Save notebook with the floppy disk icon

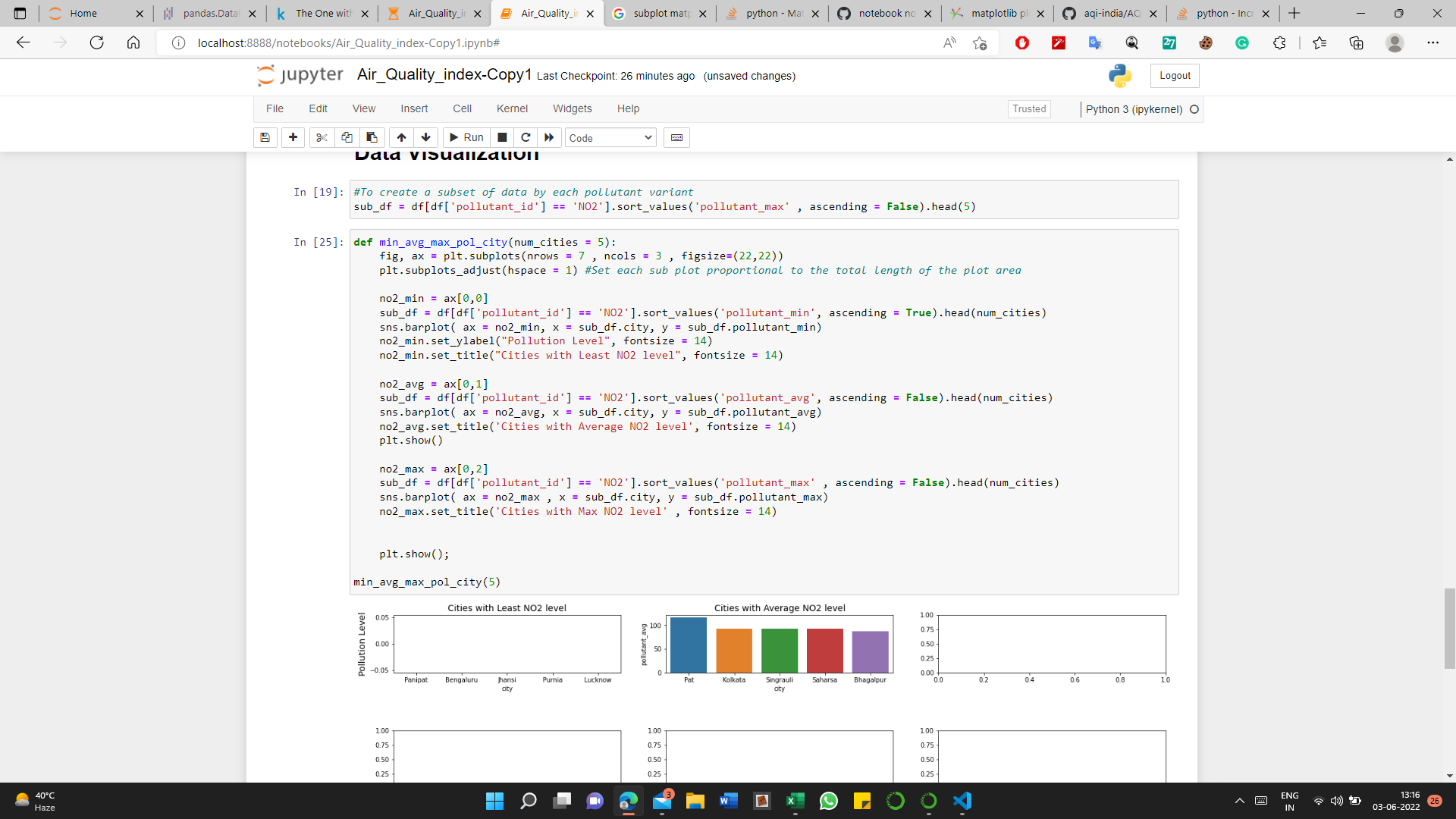(265, 137)
